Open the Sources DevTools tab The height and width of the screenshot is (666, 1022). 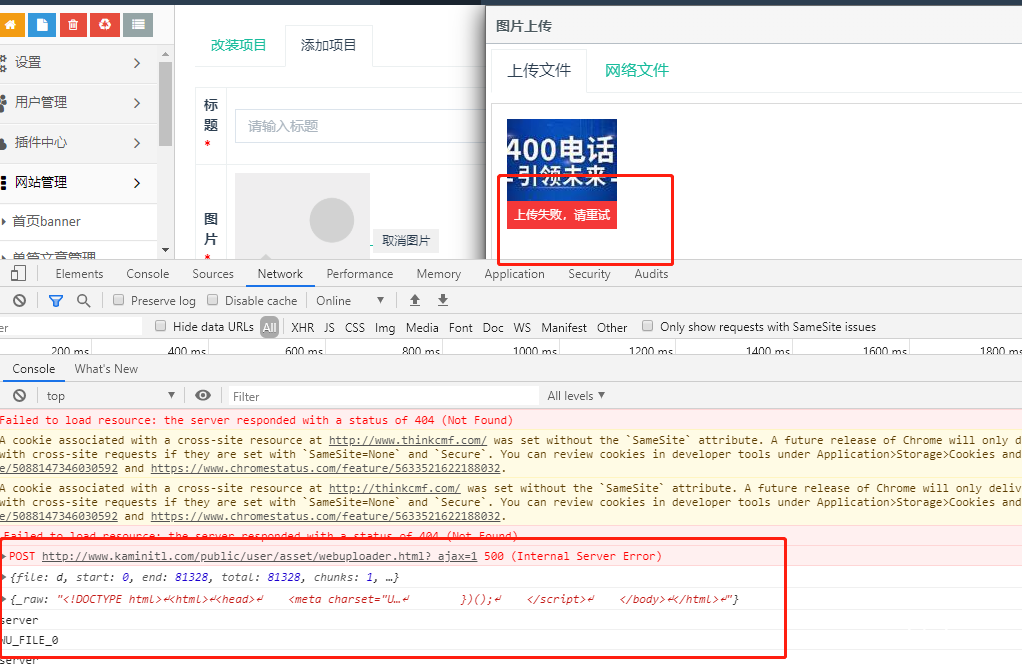(213, 274)
